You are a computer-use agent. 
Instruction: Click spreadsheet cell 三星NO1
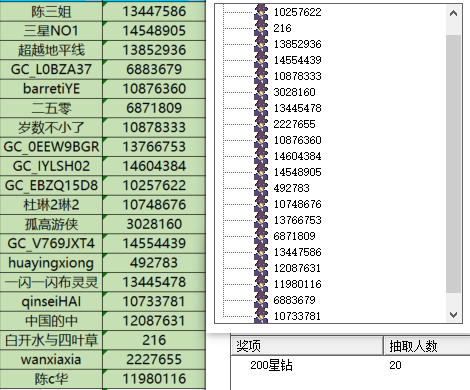[x=51, y=31]
